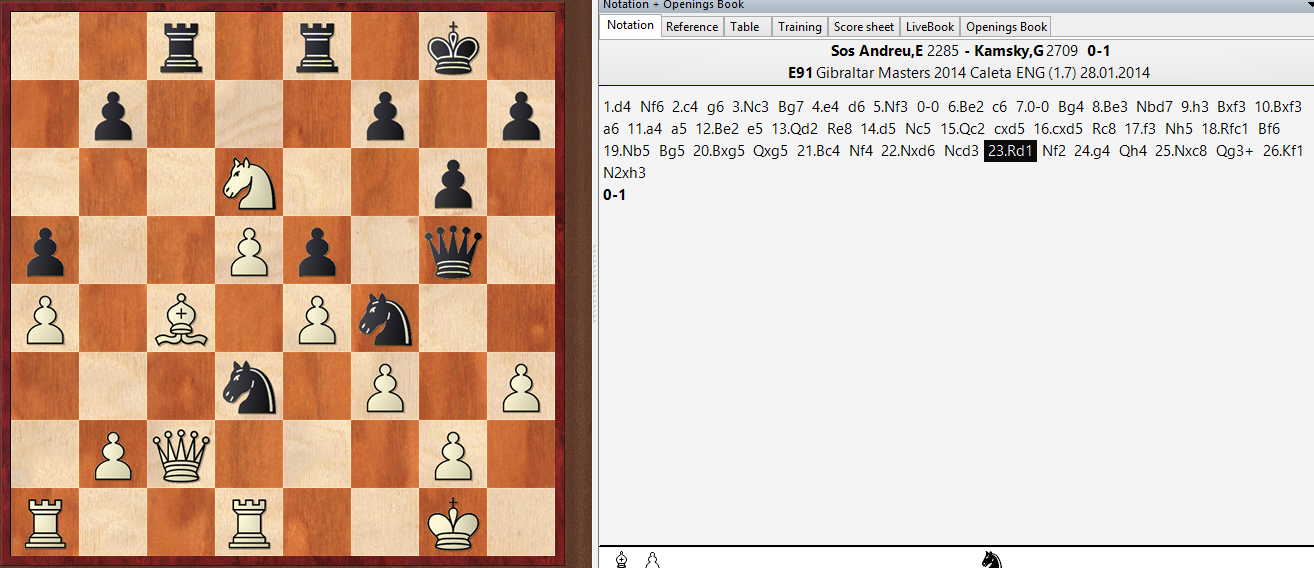Image resolution: width=1314 pixels, height=568 pixels.
Task: Click the white bishop on c4
Action: [x=181, y=318]
